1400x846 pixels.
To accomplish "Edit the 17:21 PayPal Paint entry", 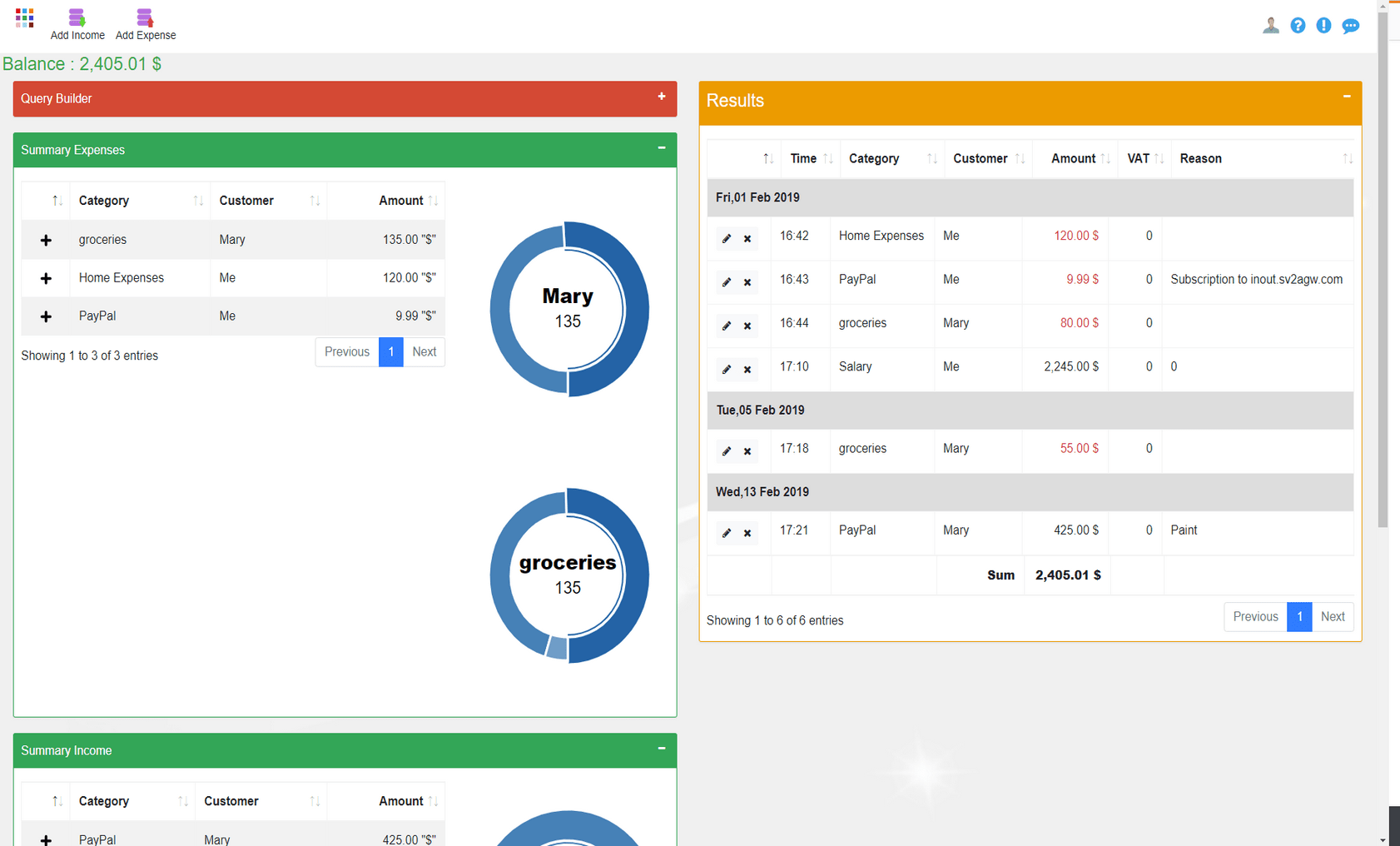I will (727, 533).
